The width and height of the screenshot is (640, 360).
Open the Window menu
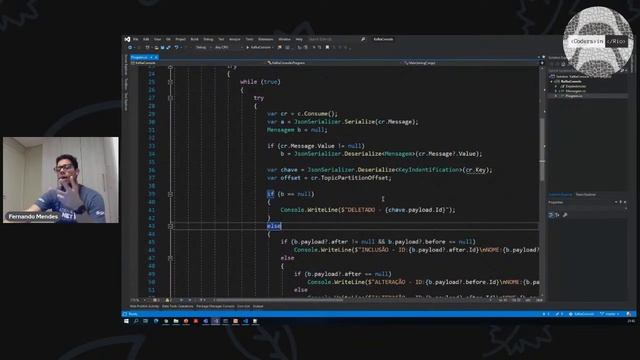(284, 39)
